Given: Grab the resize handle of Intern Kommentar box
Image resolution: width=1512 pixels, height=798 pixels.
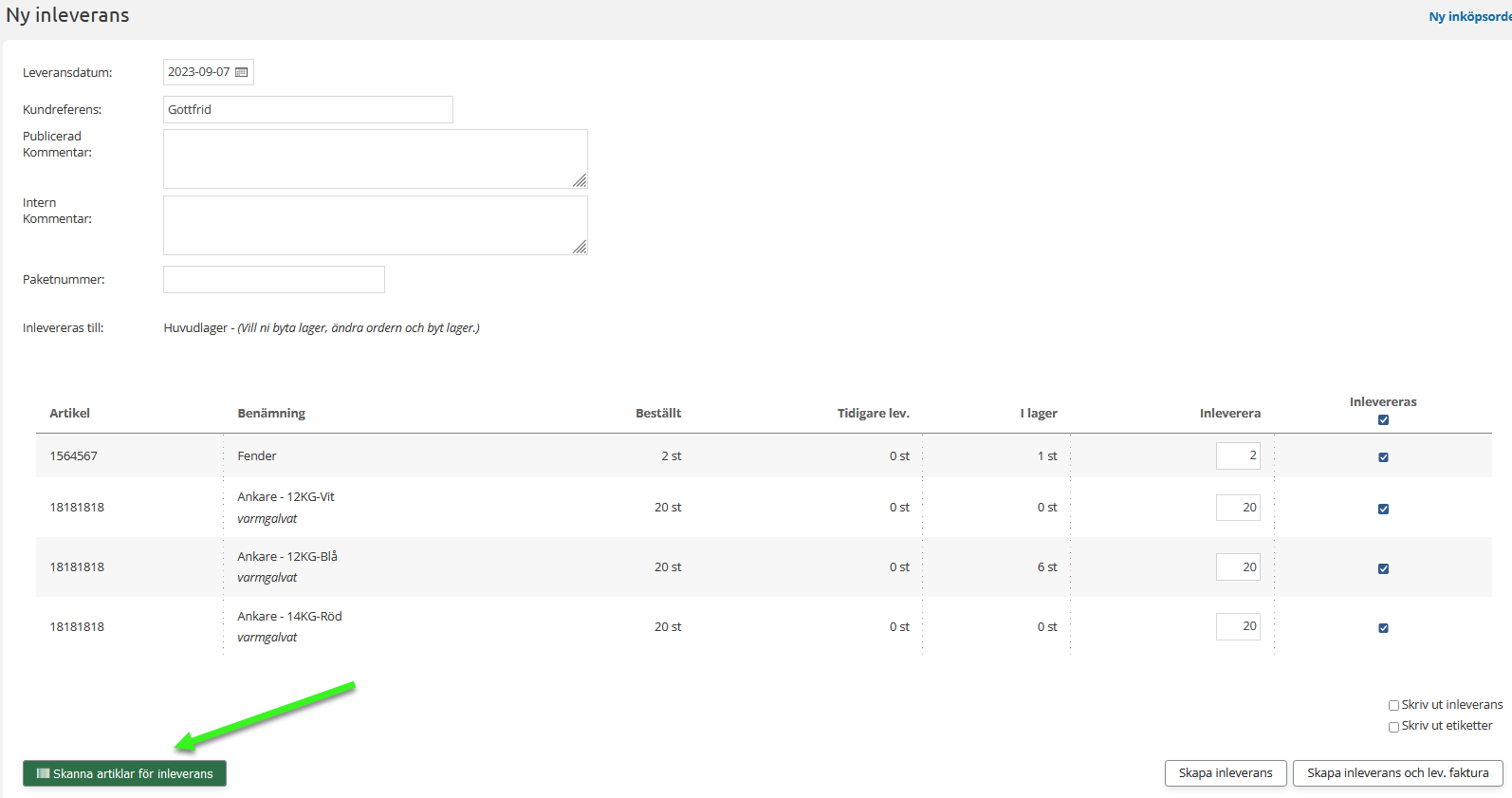Looking at the screenshot, I should pos(580,247).
